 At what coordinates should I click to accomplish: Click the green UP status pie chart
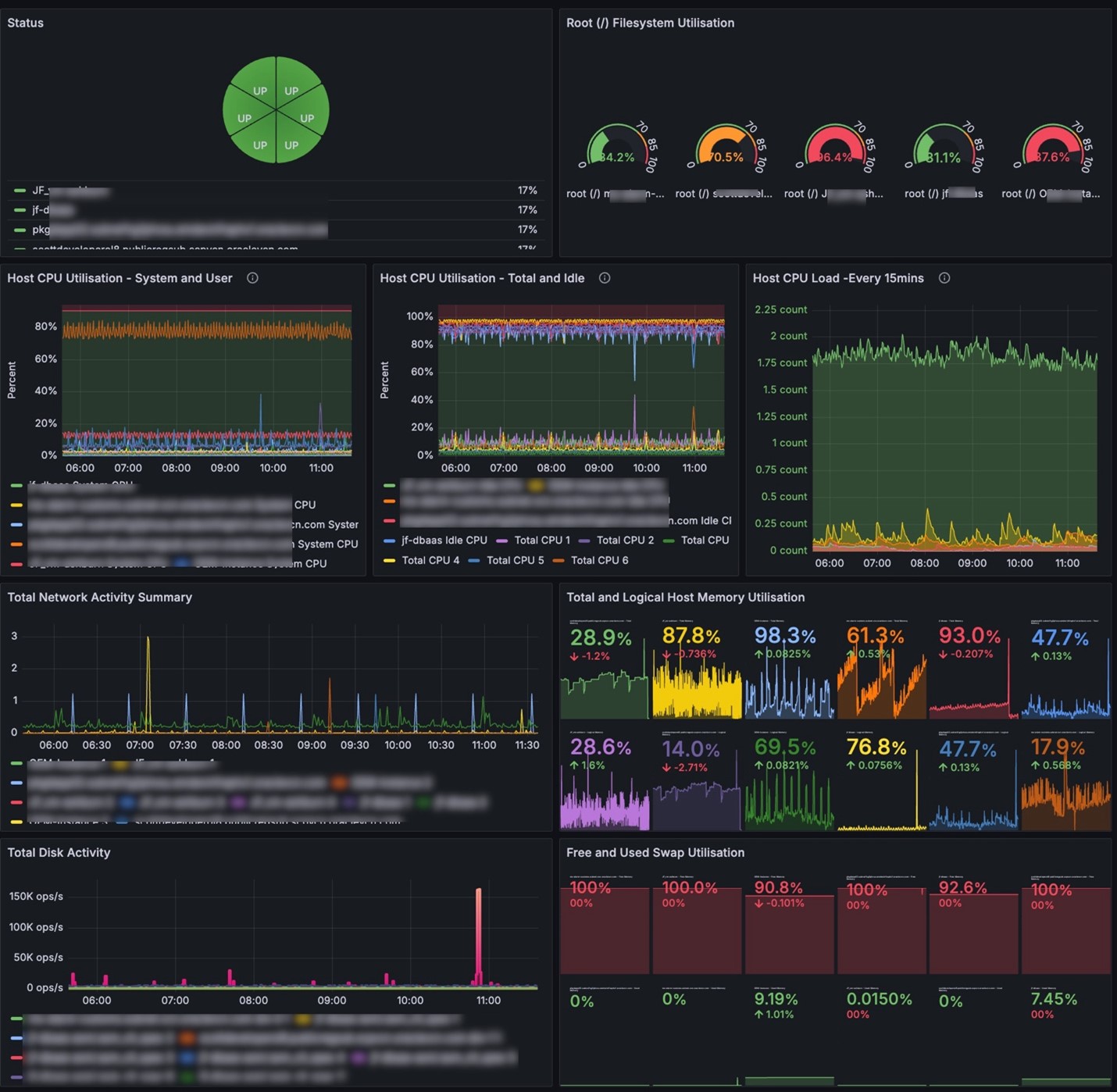coord(276,110)
